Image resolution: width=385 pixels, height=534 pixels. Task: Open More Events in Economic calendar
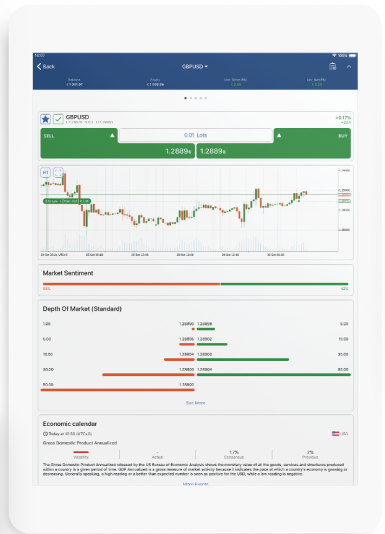[196, 484]
